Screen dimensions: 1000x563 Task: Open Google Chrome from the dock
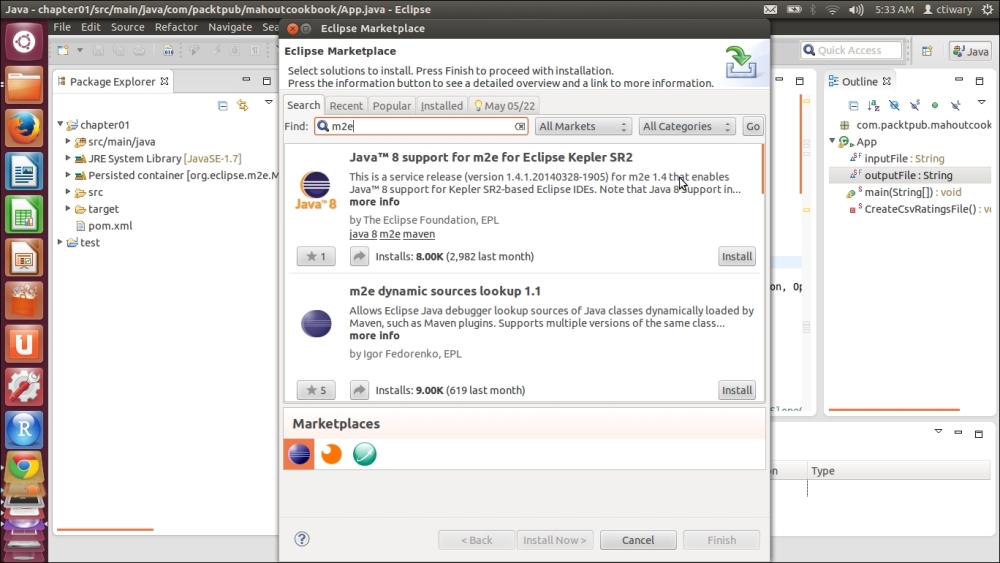click(x=24, y=467)
